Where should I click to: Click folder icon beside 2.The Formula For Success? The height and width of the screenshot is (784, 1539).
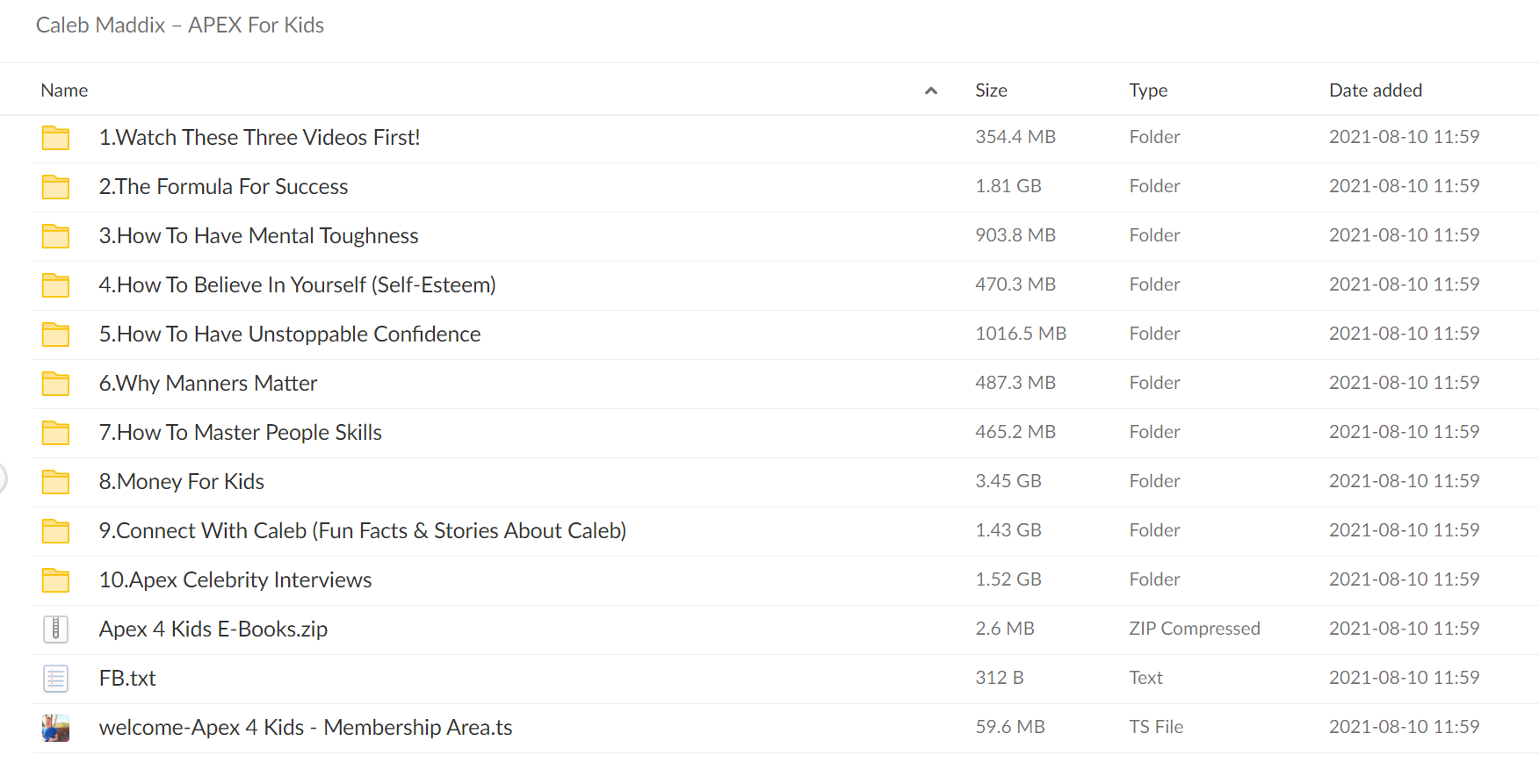pyautogui.click(x=55, y=187)
